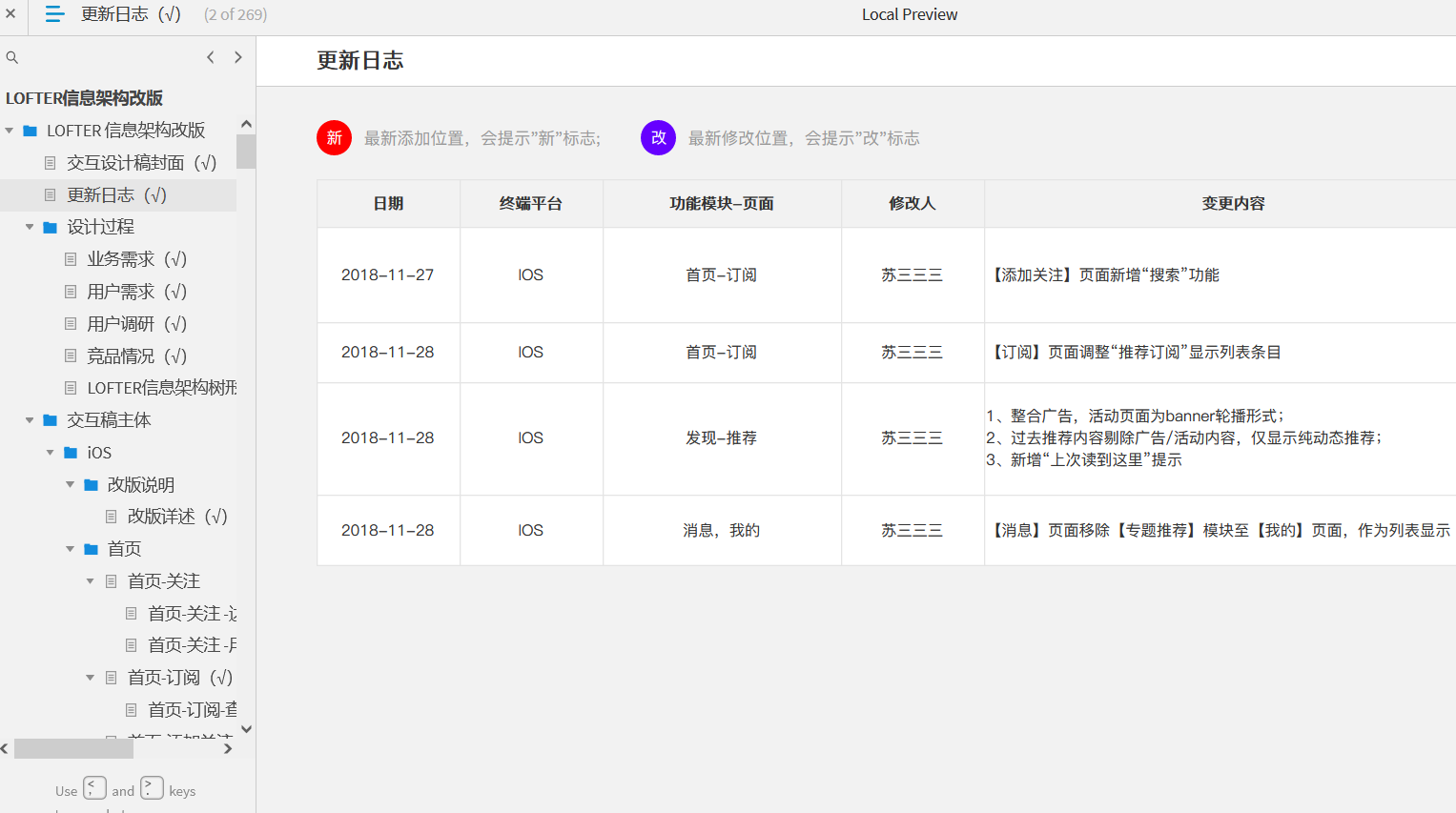Select 更新日志 (√) in the tree
1456x813 pixels.
pyautogui.click(x=117, y=195)
